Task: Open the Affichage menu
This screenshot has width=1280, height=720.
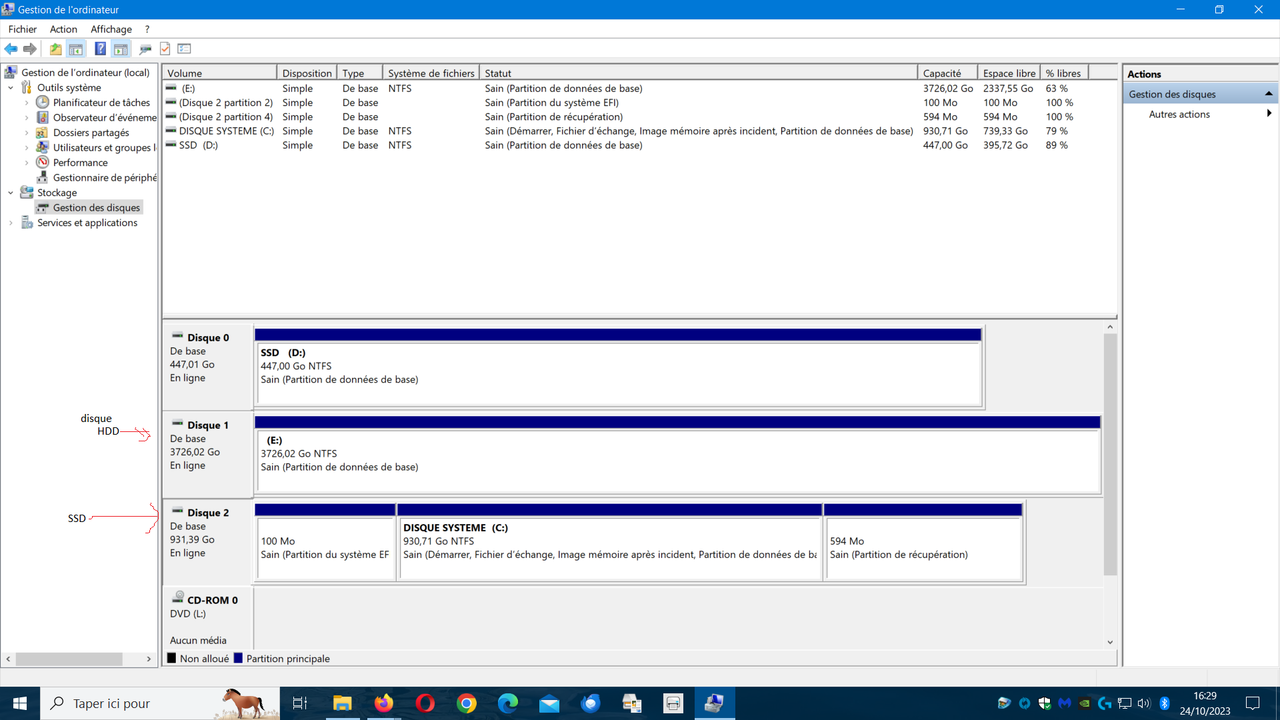Action: (111, 28)
